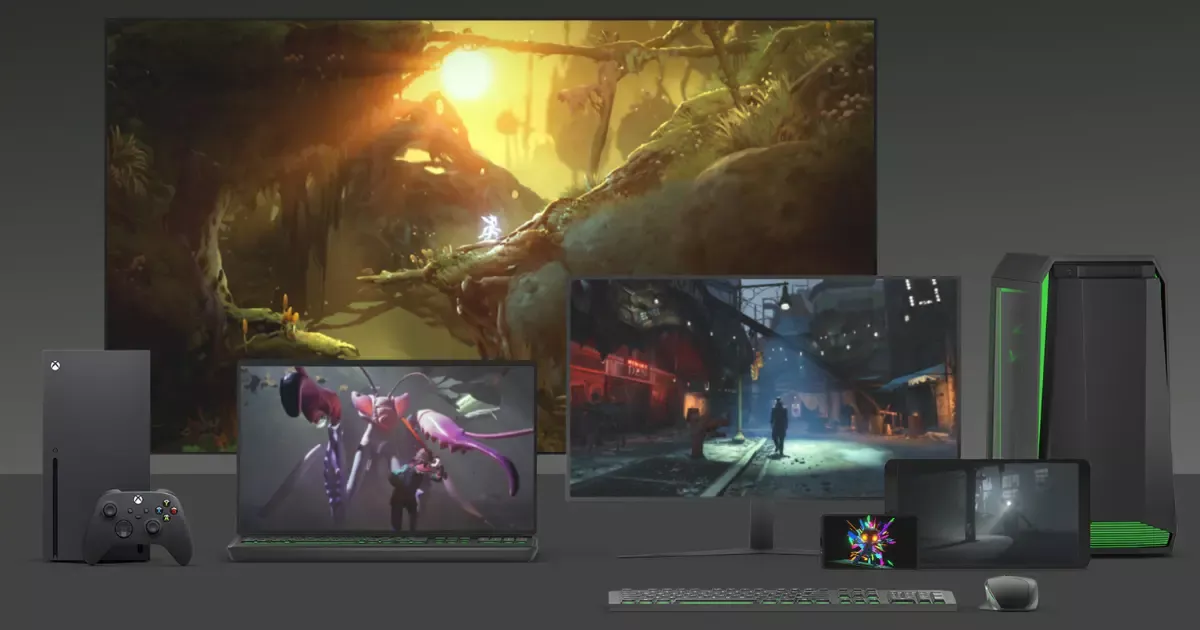Click the controller's View button
The height and width of the screenshot is (630, 1200).
[x=130, y=511]
